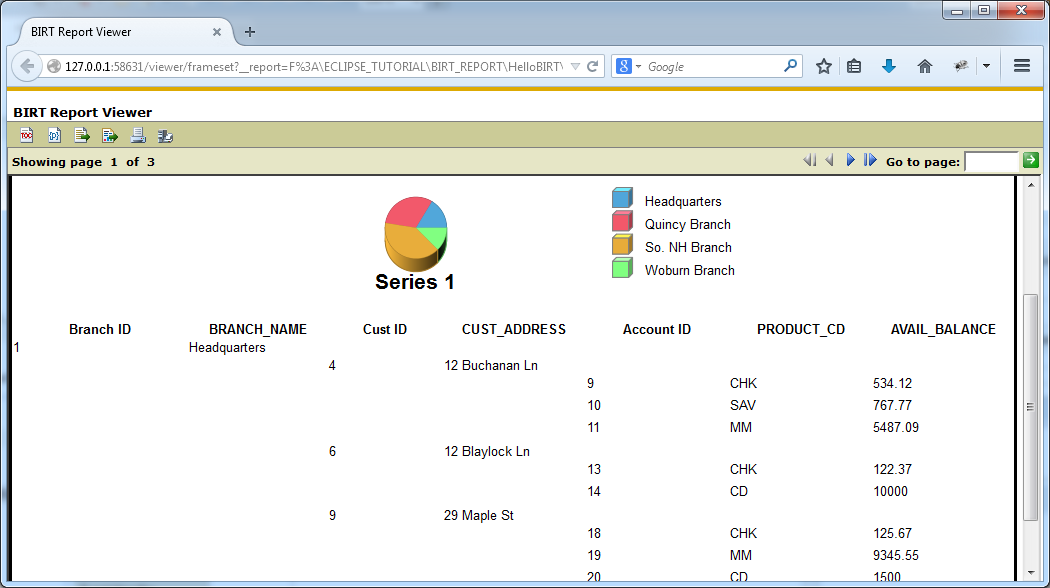Click the balance value 534.12
The image size is (1050, 588).
pyautogui.click(x=892, y=384)
